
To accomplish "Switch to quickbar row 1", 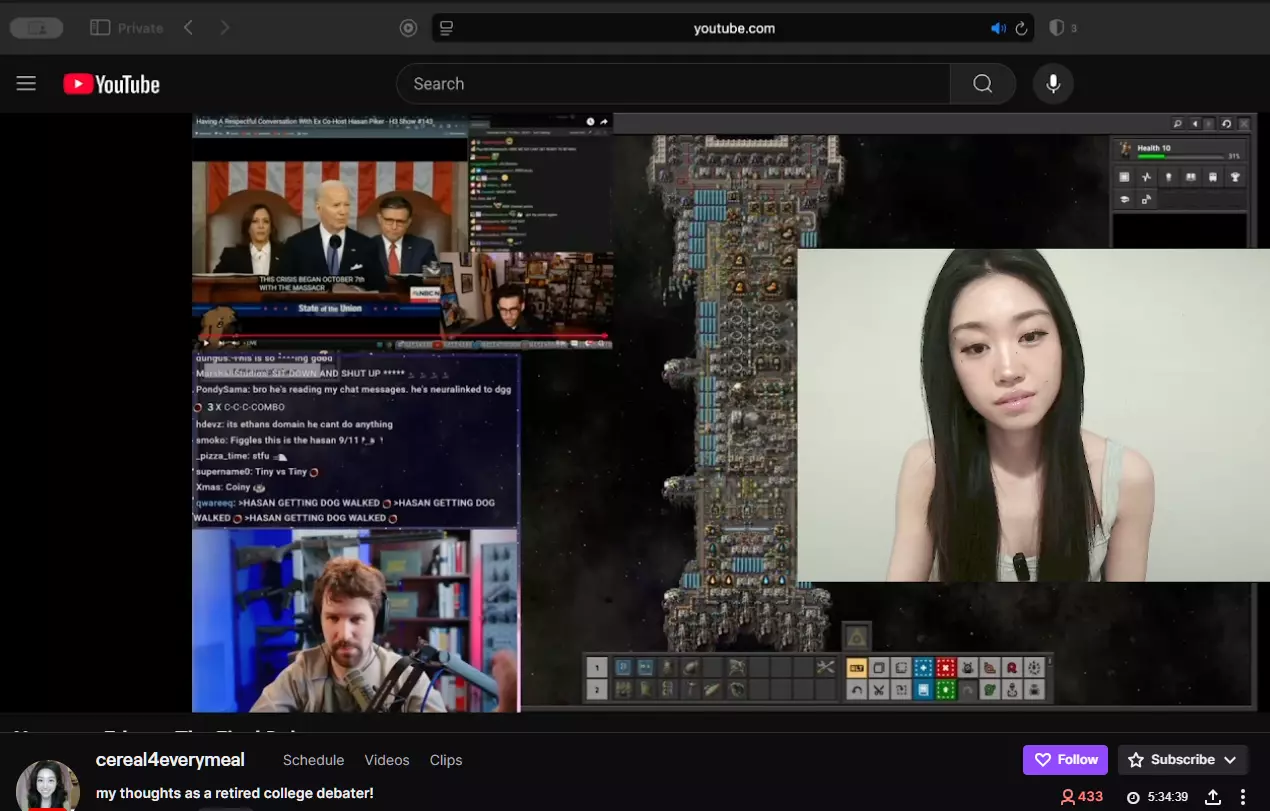I will pyautogui.click(x=597, y=668).
